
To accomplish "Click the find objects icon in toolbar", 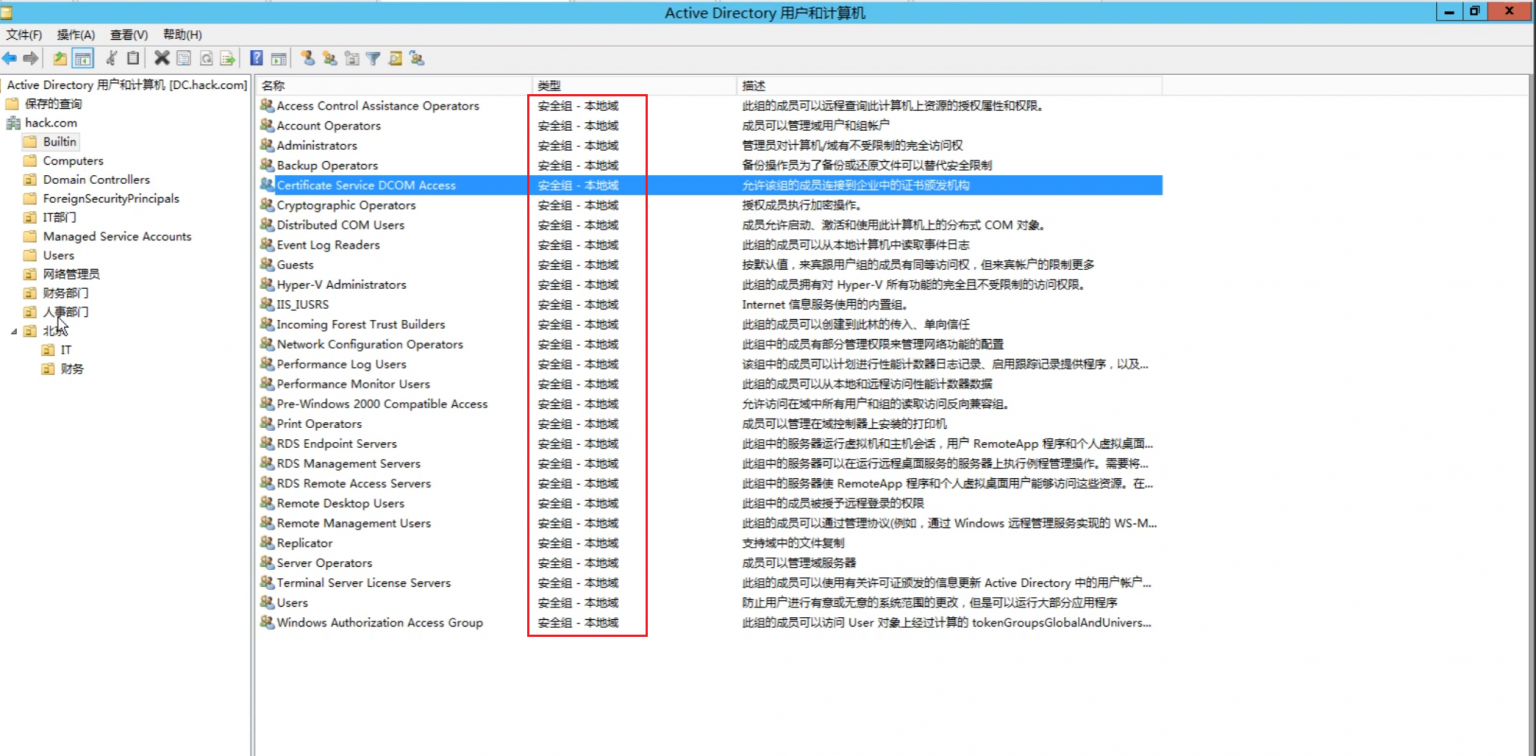I will coord(395,58).
